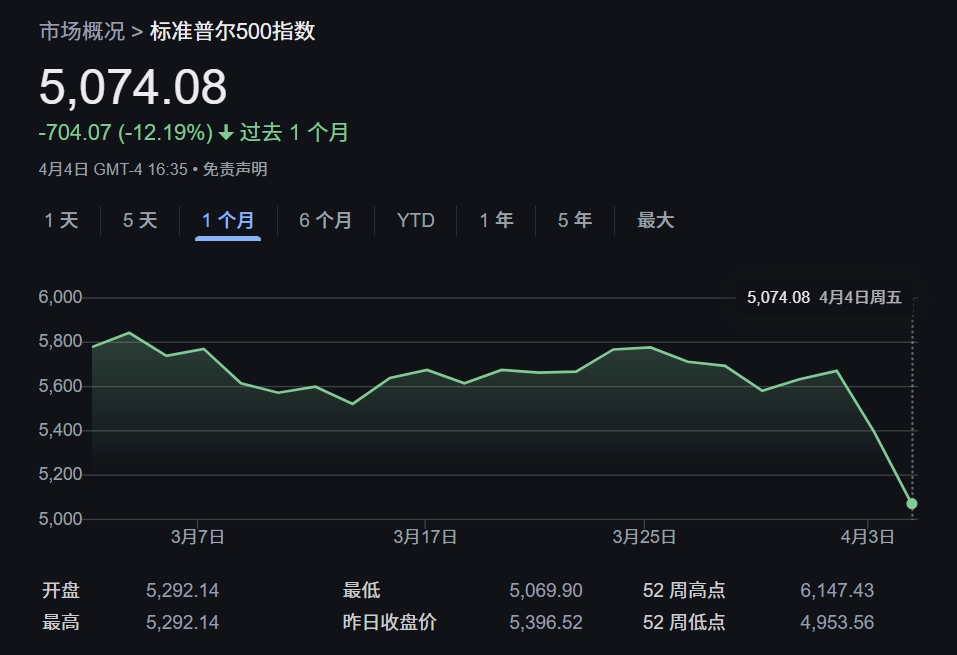Click the green down arrow change indicator
The height and width of the screenshot is (655, 957).
coord(226,132)
